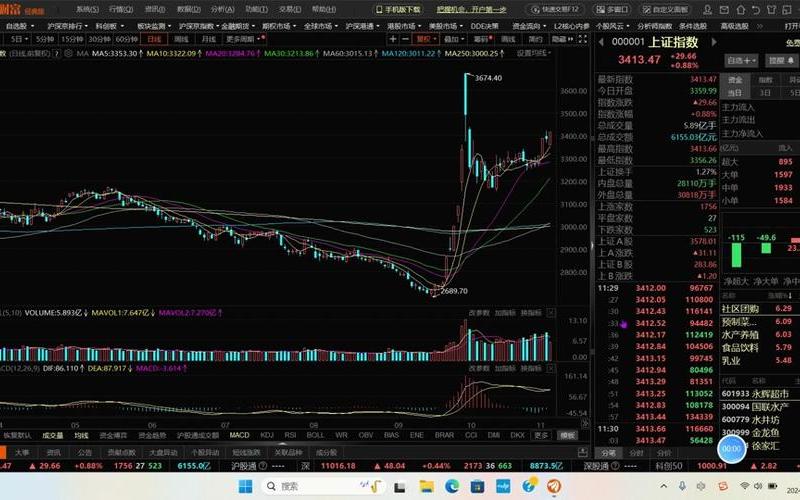Select MACD indicator tab
The height and width of the screenshot is (500, 800).
(x=239, y=435)
